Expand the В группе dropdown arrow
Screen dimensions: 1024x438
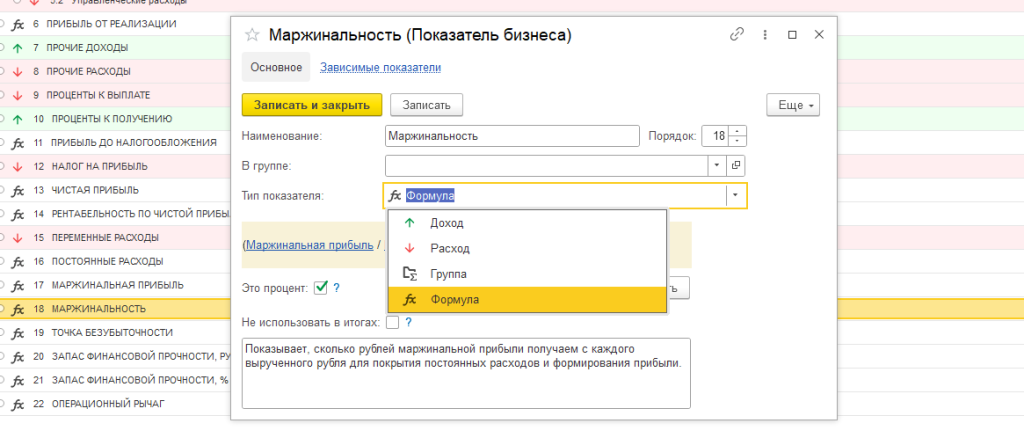717,166
